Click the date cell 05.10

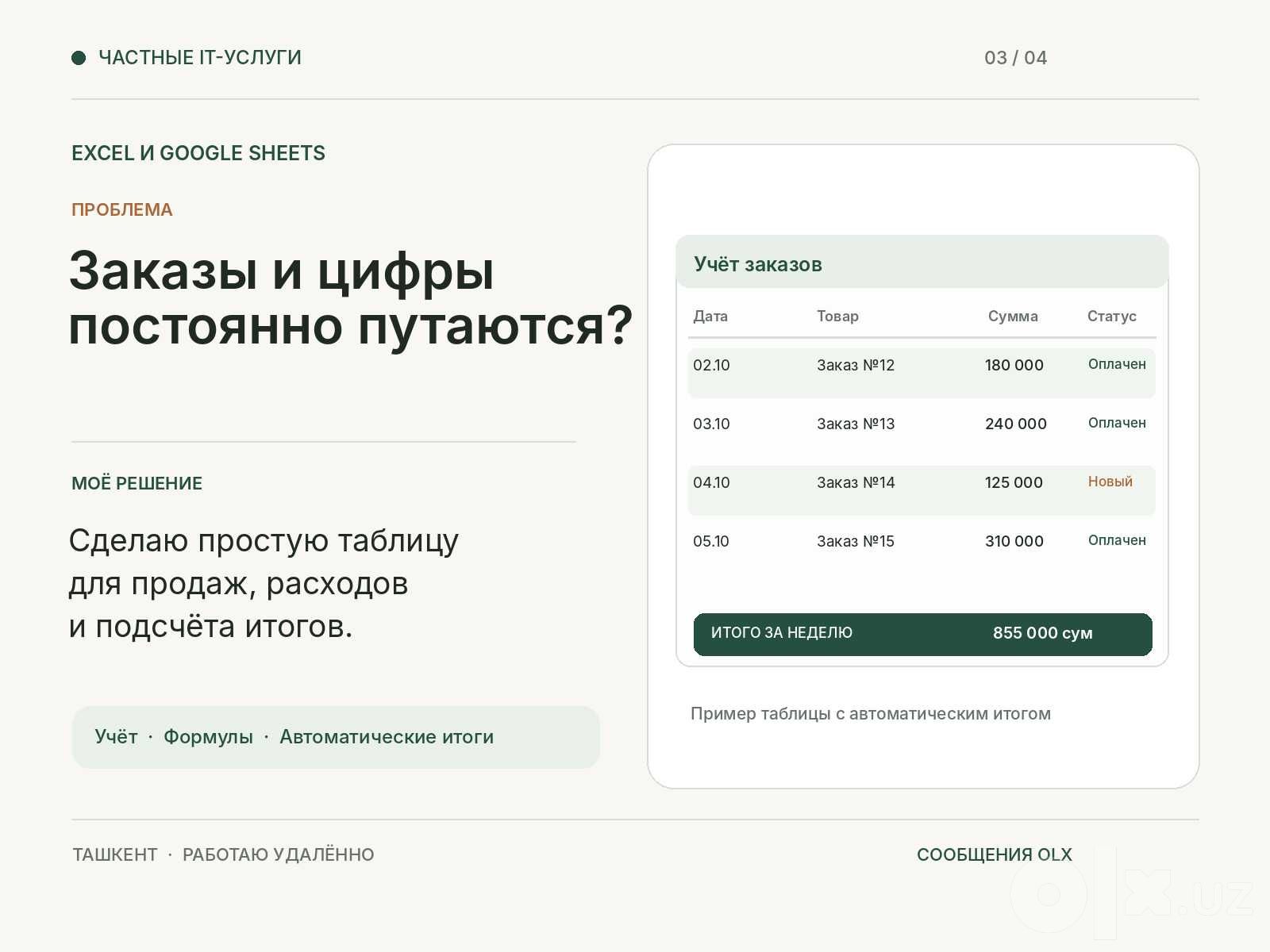711,541
